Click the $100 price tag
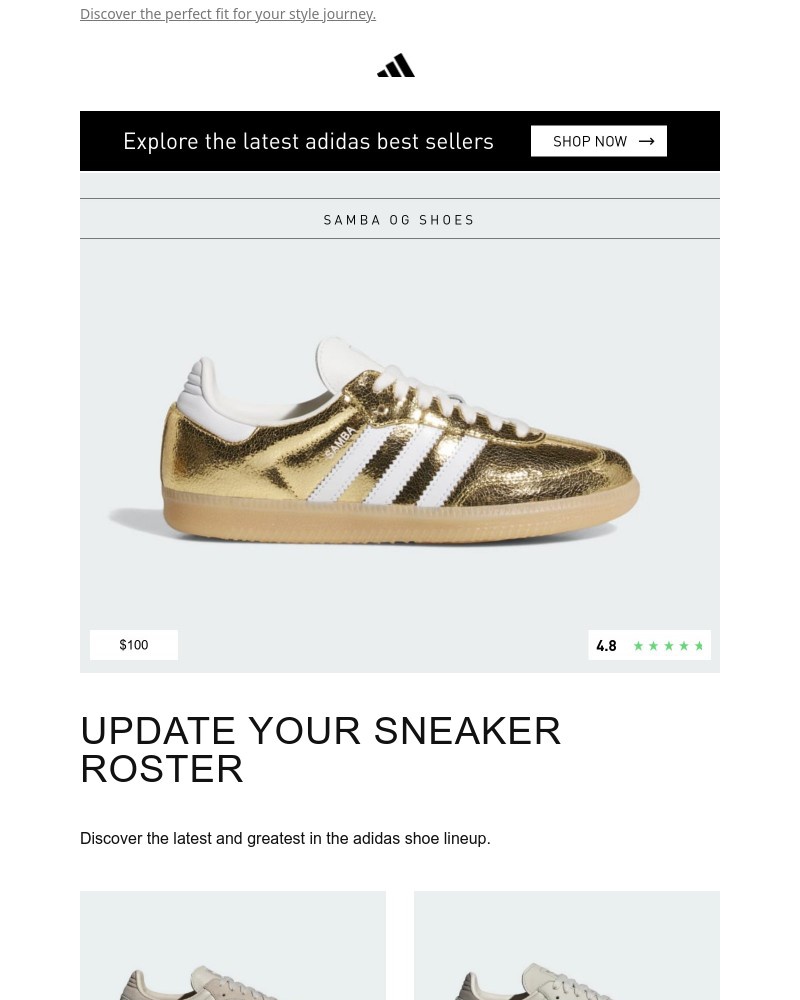The width and height of the screenshot is (800, 1000). tap(134, 645)
